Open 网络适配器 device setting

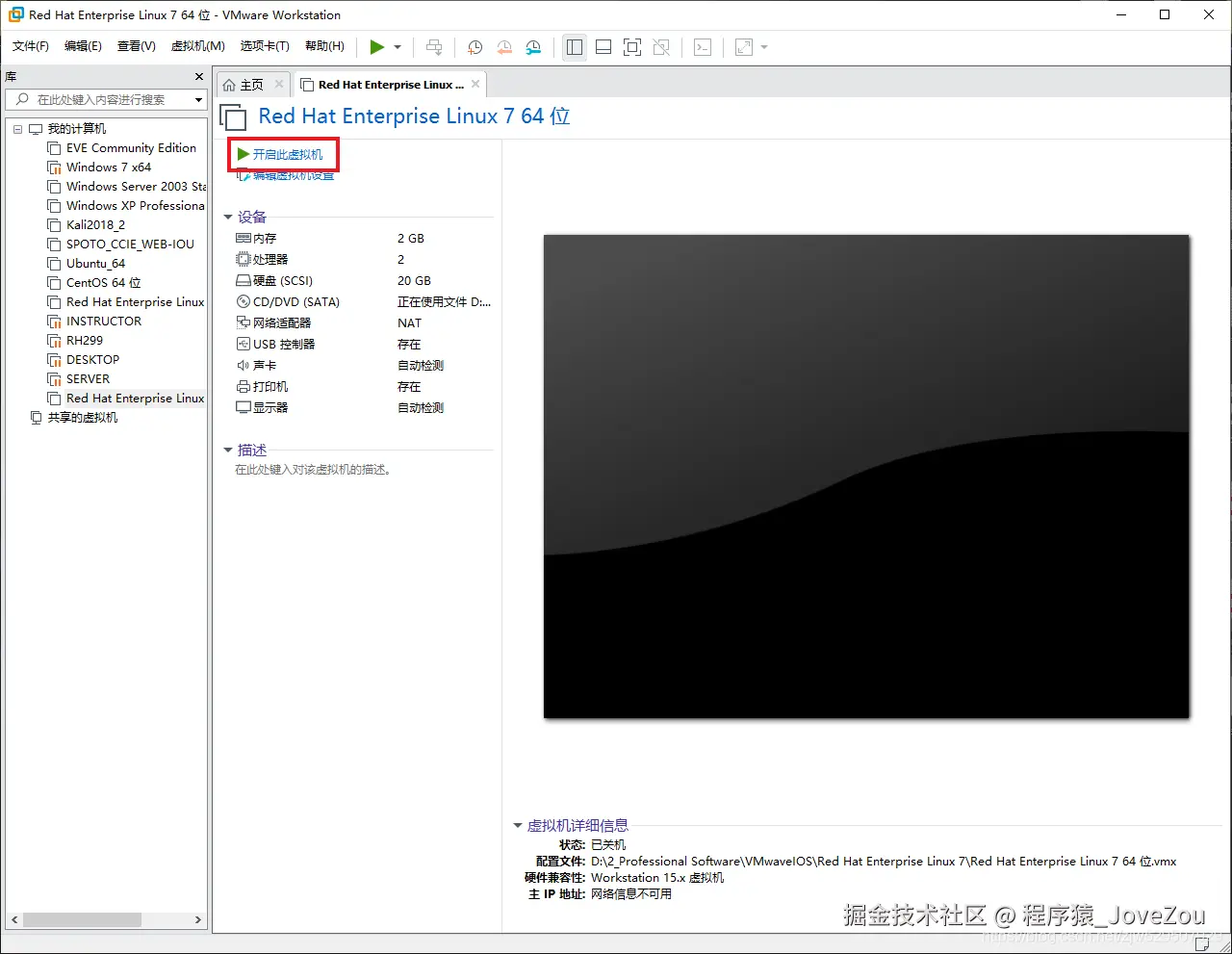click(282, 322)
